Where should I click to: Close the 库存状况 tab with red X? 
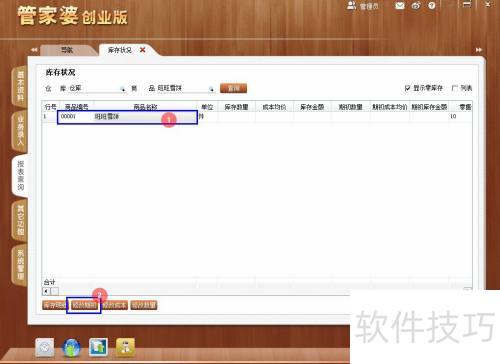tap(143, 50)
